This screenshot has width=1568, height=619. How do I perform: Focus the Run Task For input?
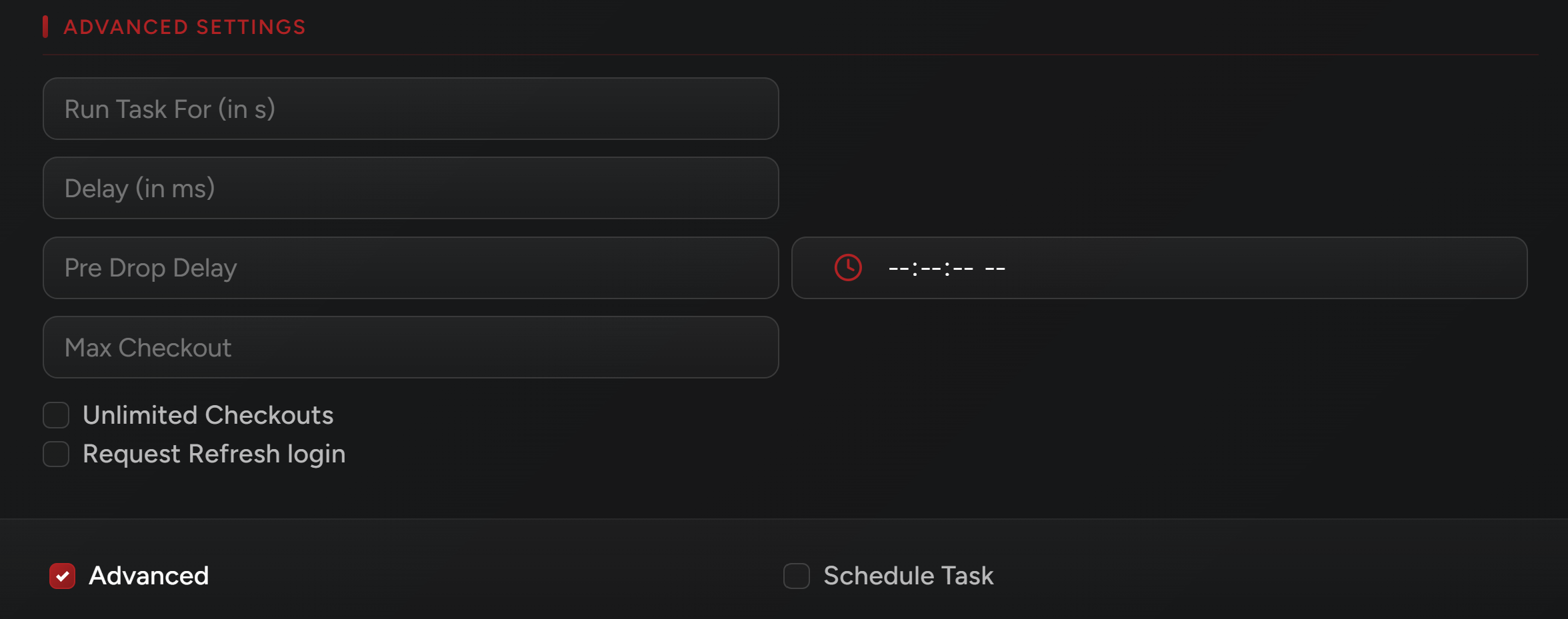411,109
